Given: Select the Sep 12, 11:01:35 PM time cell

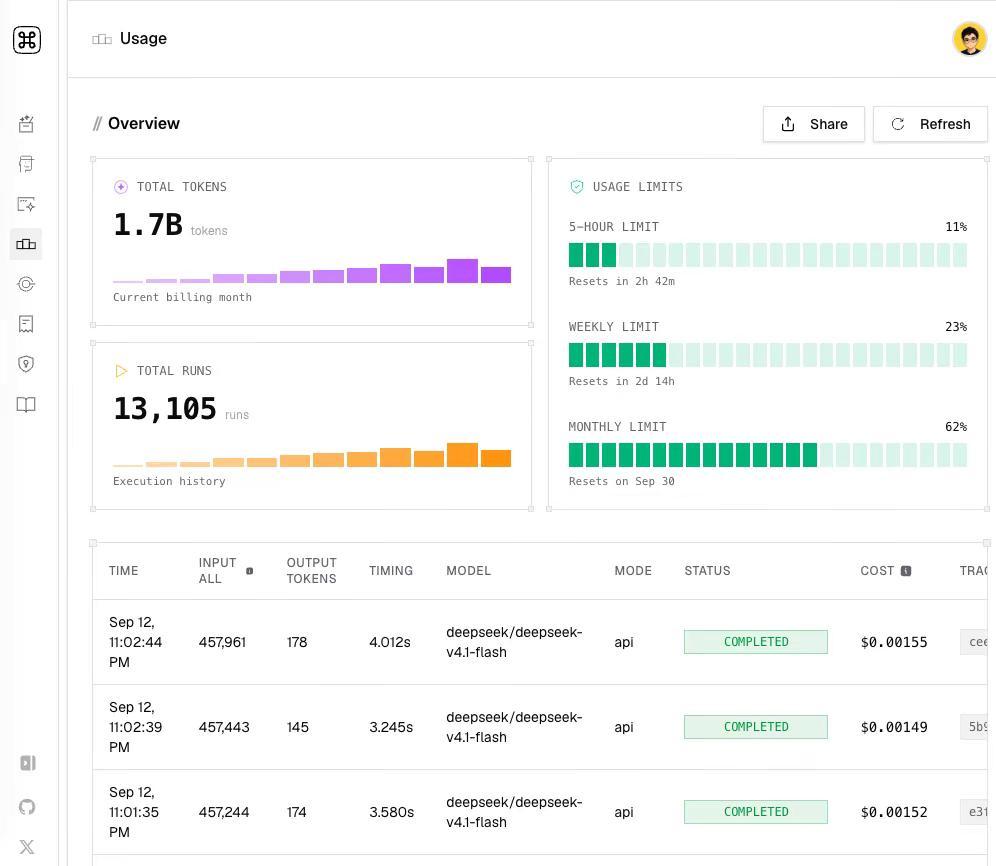Looking at the screenshot, I should (134, 812).
